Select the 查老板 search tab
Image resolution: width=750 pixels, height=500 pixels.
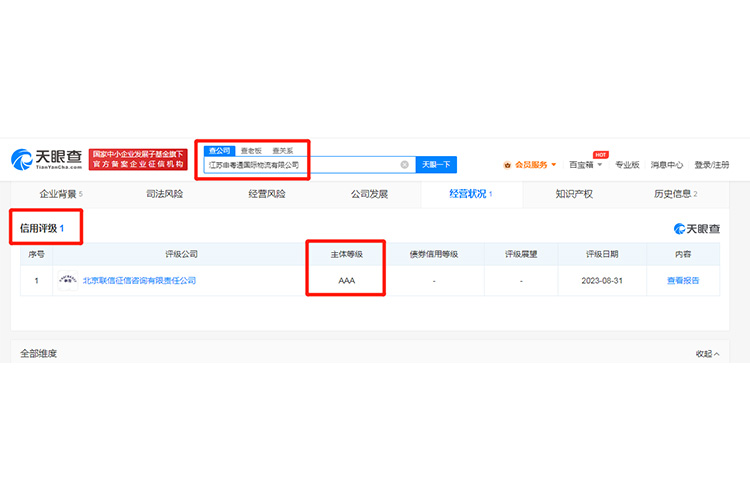[x=251, y=151]
